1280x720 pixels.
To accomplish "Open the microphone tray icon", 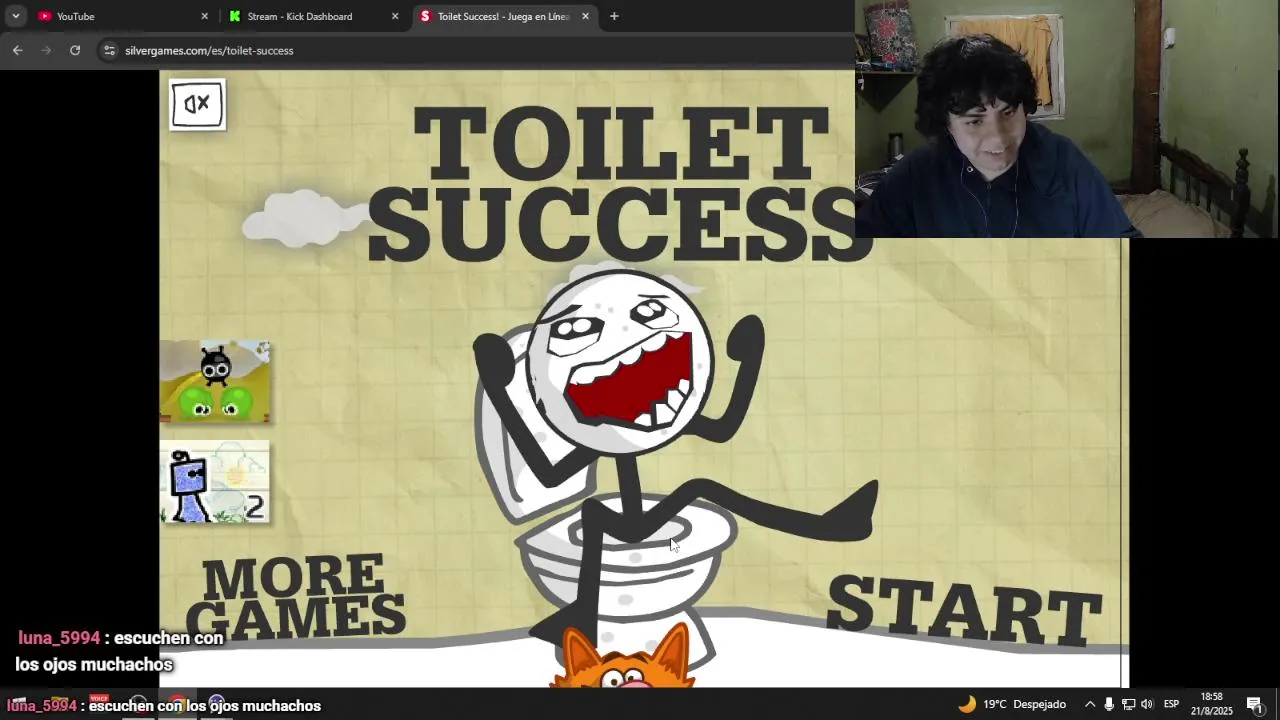I will pos(1109,704).
